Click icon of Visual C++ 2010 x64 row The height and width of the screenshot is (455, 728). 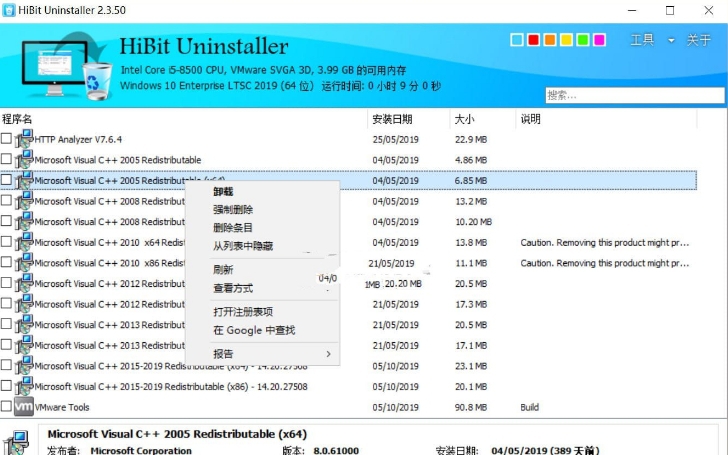tap(24, 242)
